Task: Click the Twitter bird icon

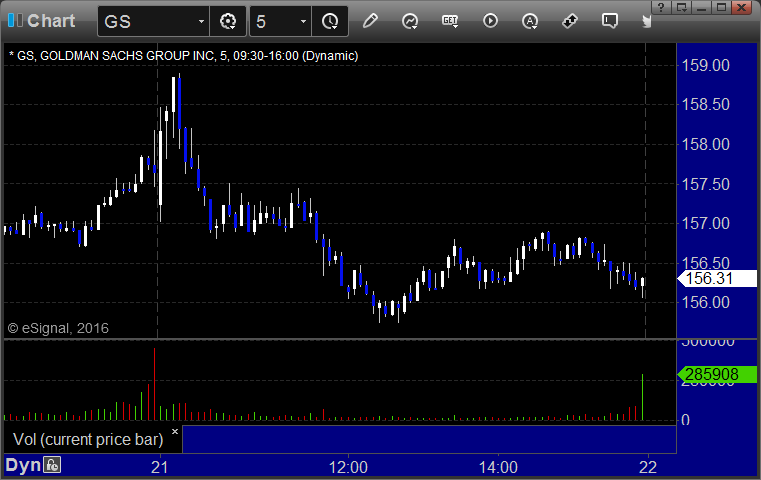Action: click(646, 21)
